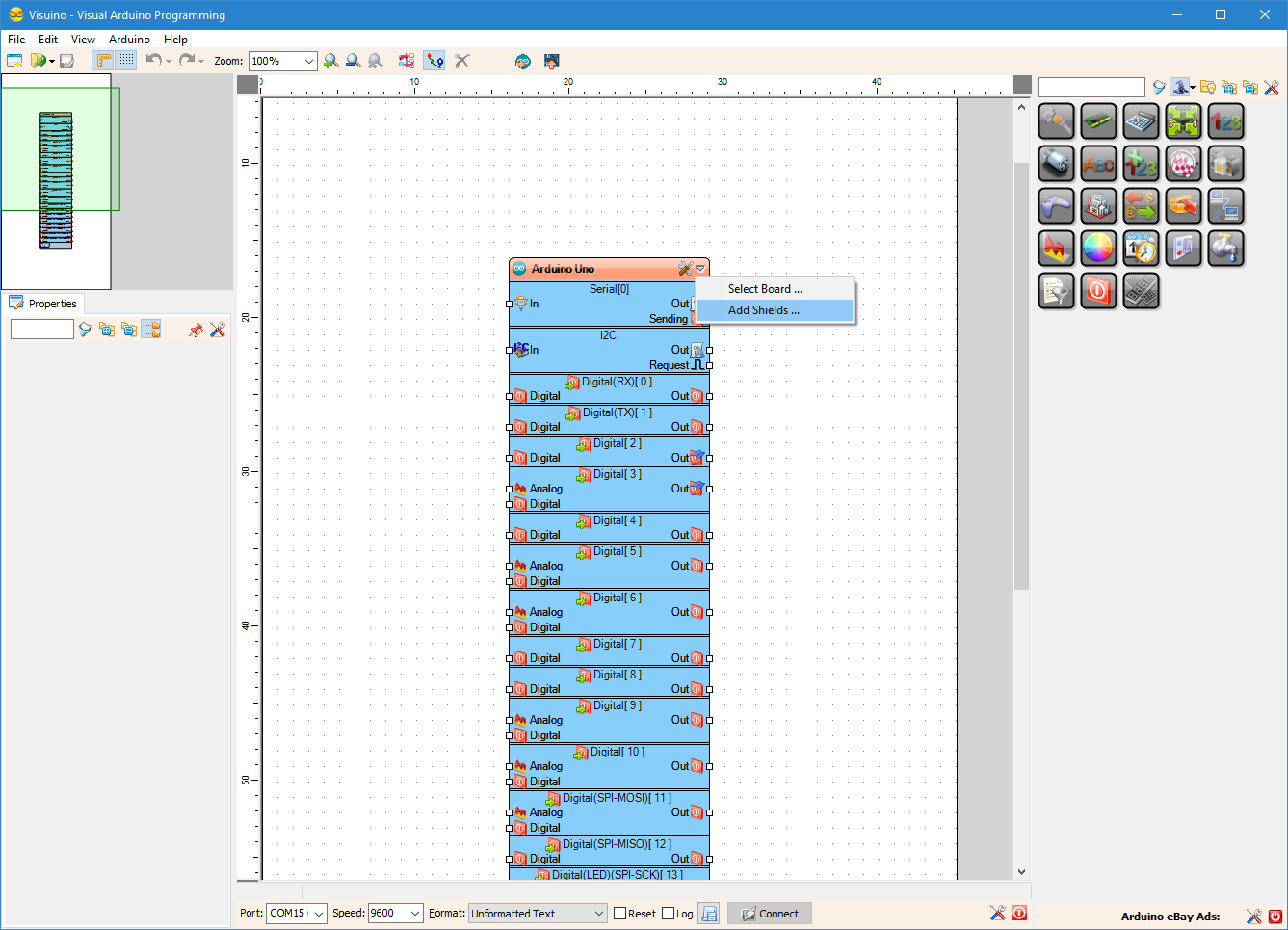The image size is (1288, 930).
Task: Open the Memory chip component category
Action: [1099, 121]
